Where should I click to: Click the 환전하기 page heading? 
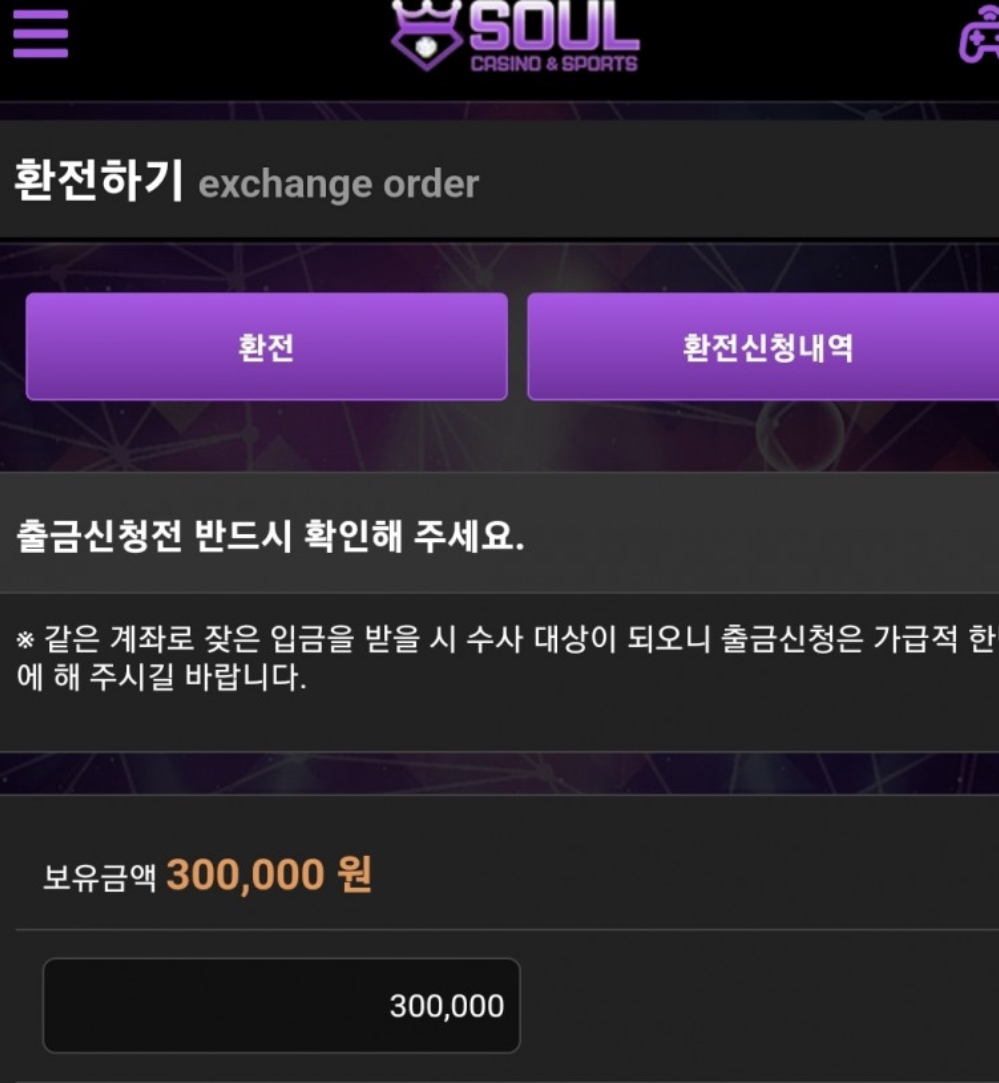[x=98, y=182]
